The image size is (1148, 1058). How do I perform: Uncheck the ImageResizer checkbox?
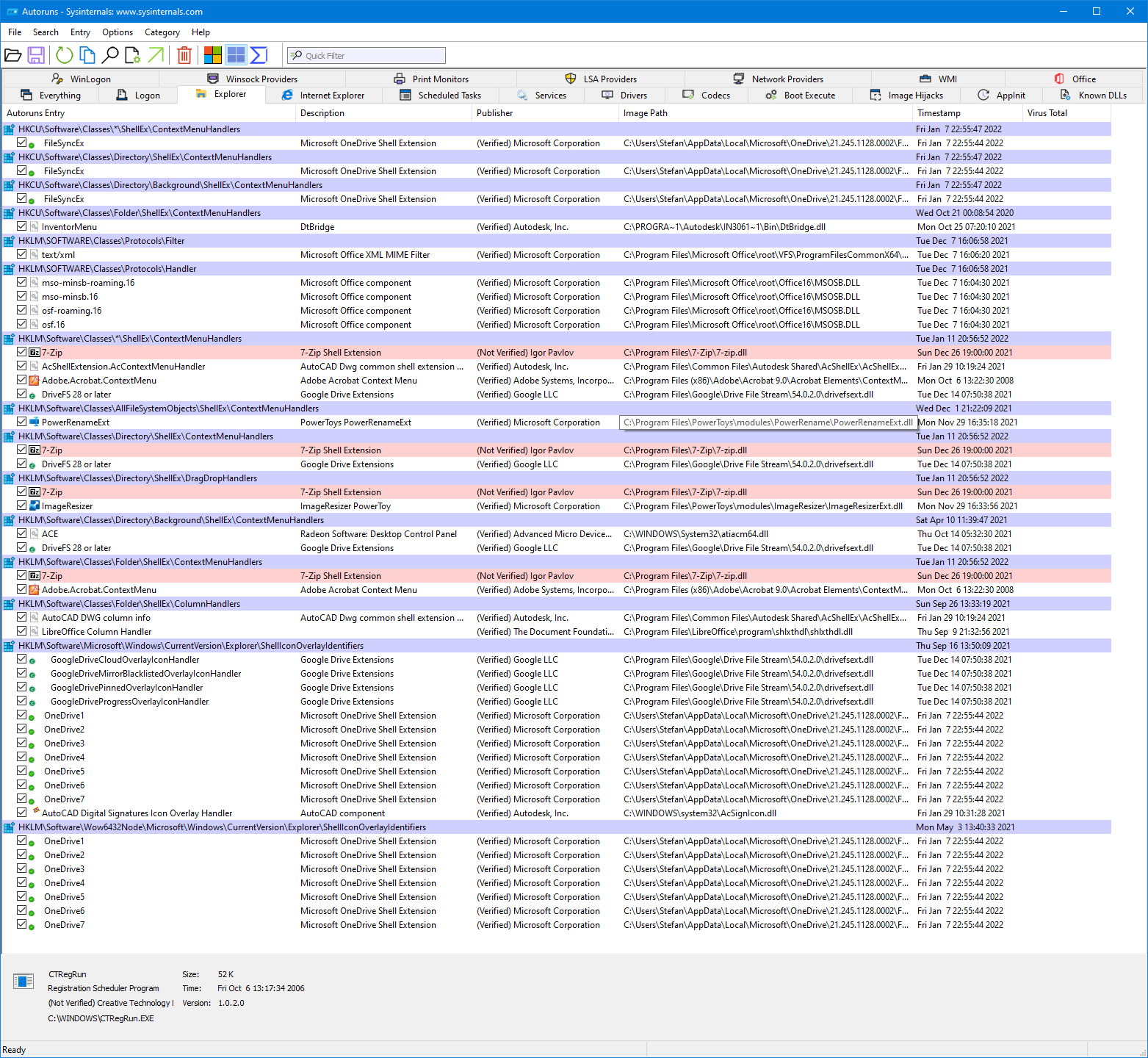click(22, 505)
